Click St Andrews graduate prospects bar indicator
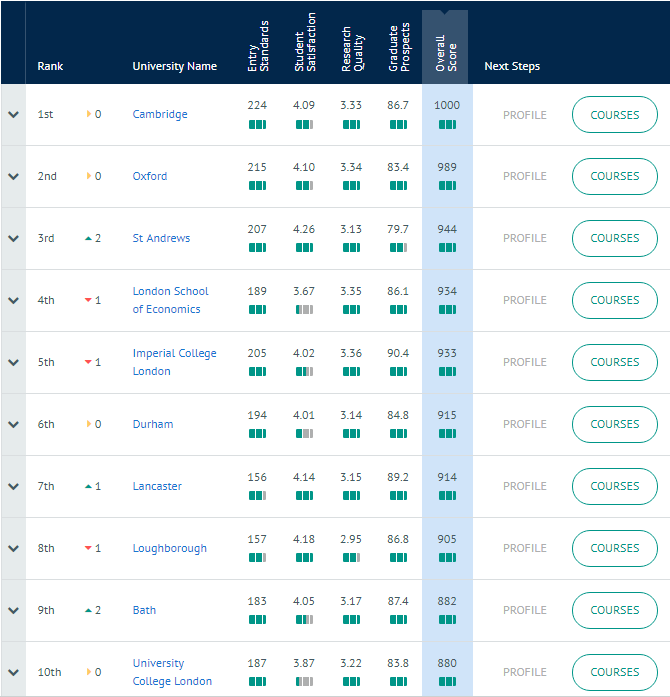This screenshot has height=697, width=670. click(398, 248)
